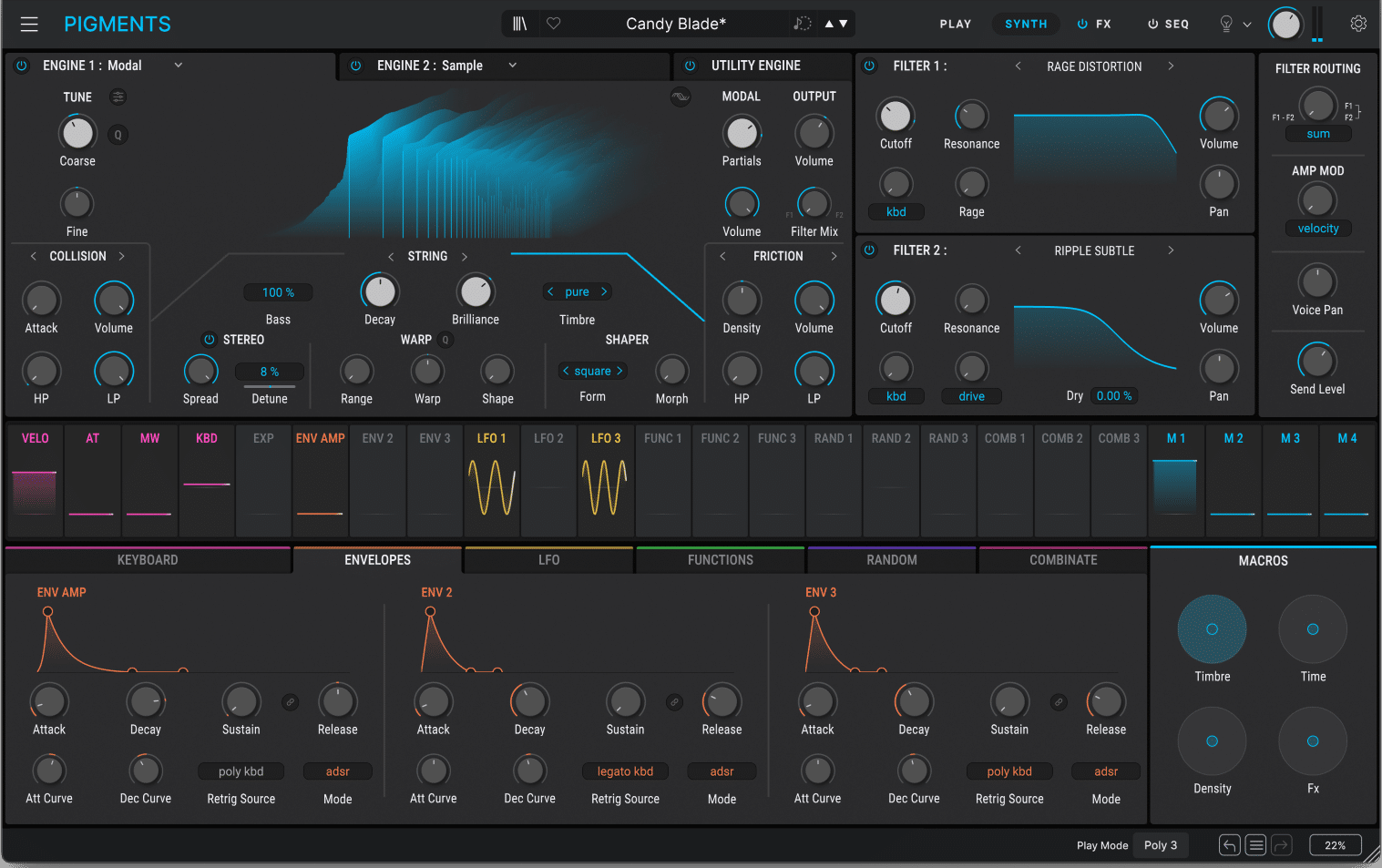The width and height of the screenshot is (1382, 868).
Task: Click the sound design tips note icon
Action: tap(803, 24)
